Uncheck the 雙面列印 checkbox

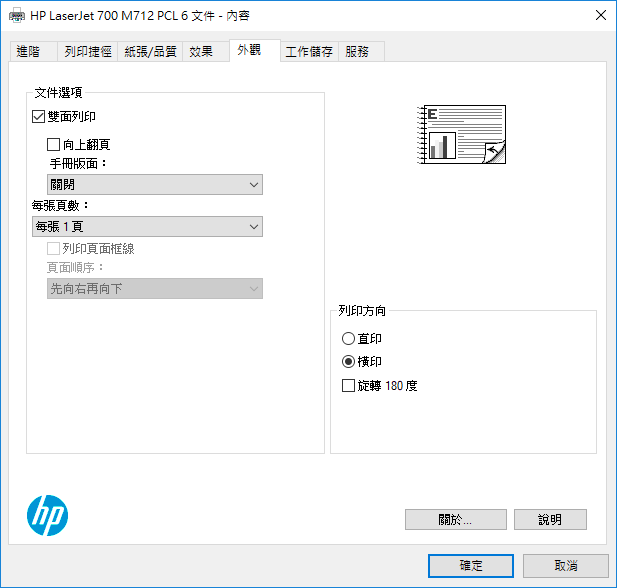[38, 116]
